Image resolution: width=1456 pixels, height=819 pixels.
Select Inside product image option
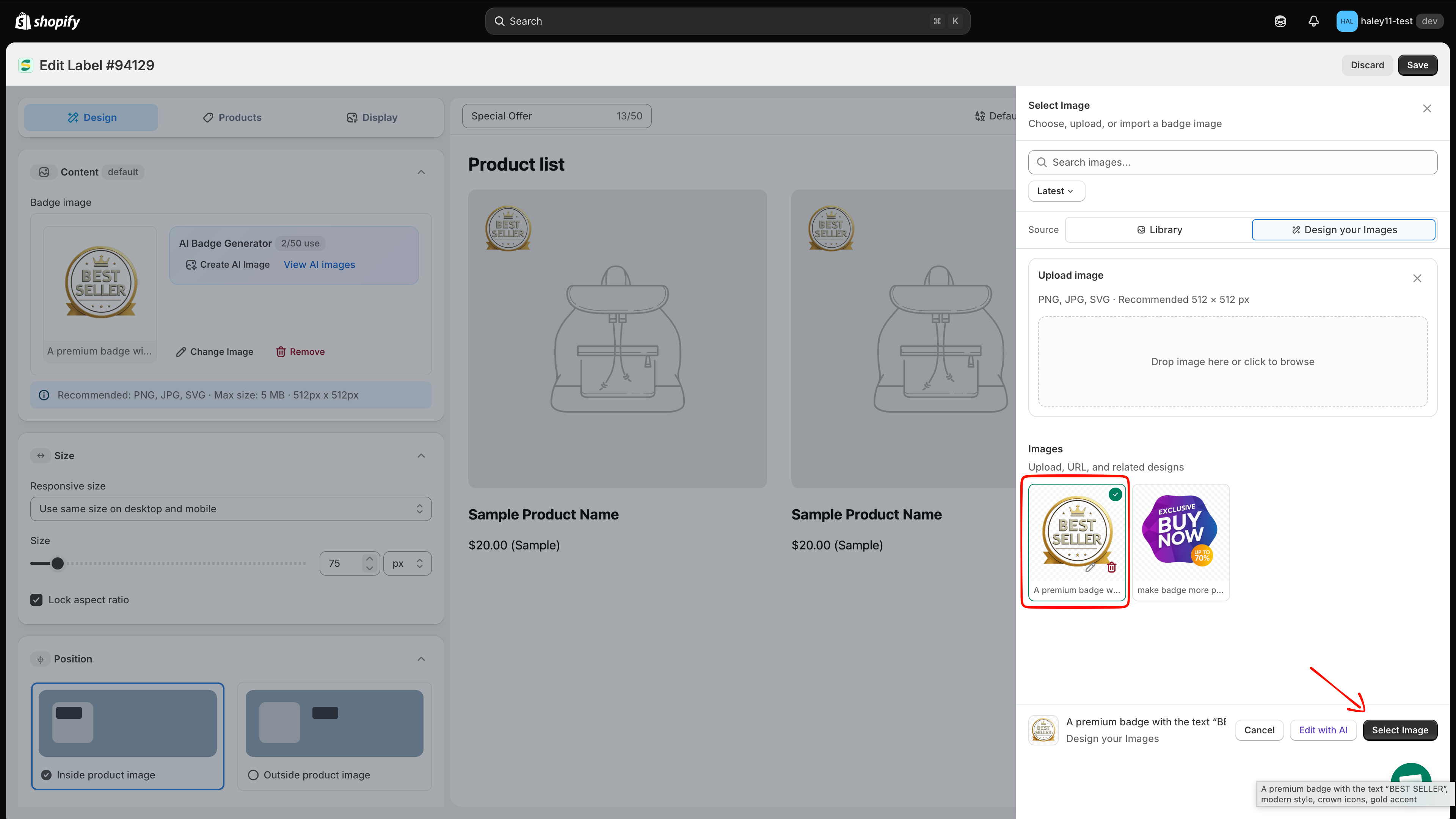point(128,736)
